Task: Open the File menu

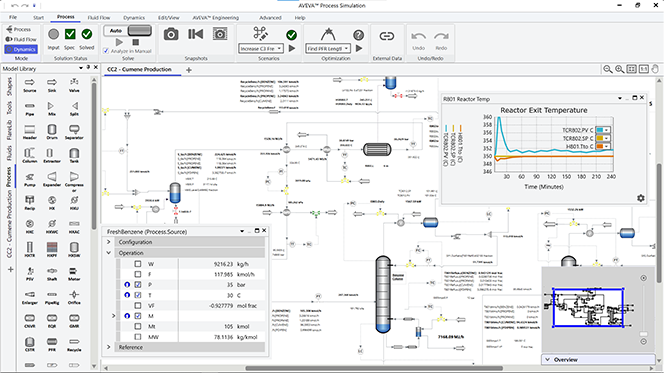Action: tap(13, 18)
